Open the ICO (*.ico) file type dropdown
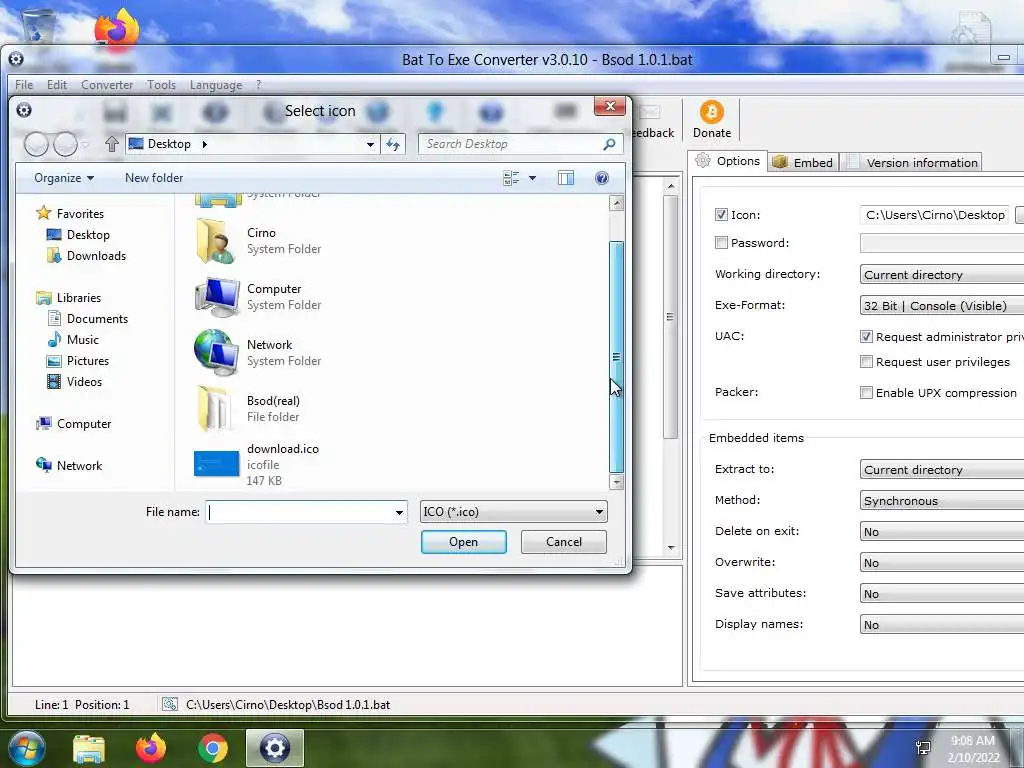The image size is (1024, 768). 513,512
